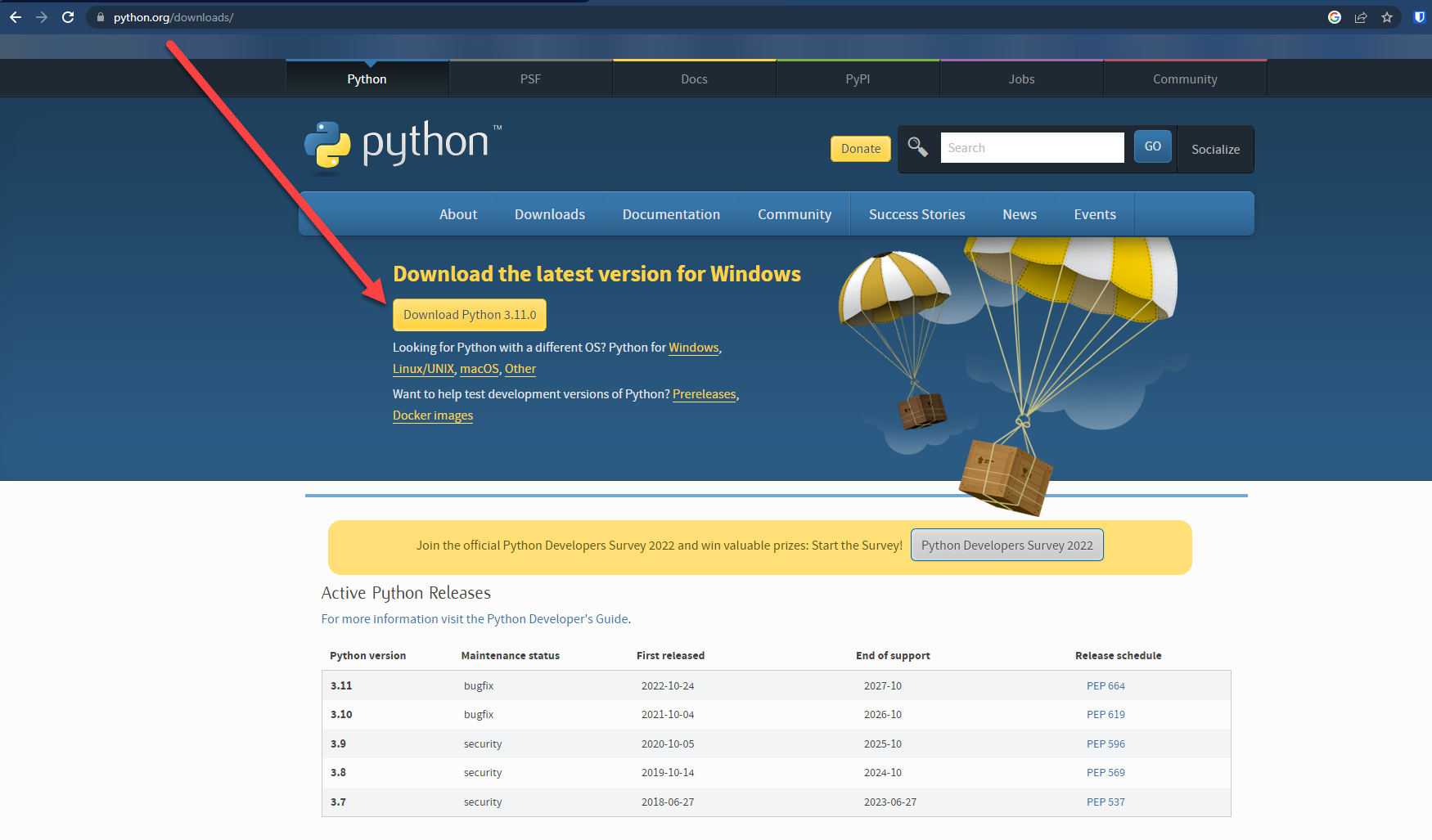Open the About menu
The width and height of the screenshot is (1432, 840).
click(458, 214)
